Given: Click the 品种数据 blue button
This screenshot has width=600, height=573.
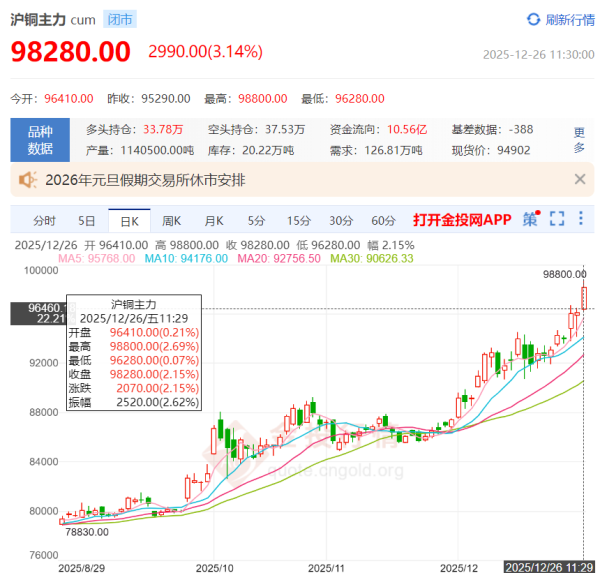Looking at the screenshot, I should pyautogui.click(x=40, y=140).
